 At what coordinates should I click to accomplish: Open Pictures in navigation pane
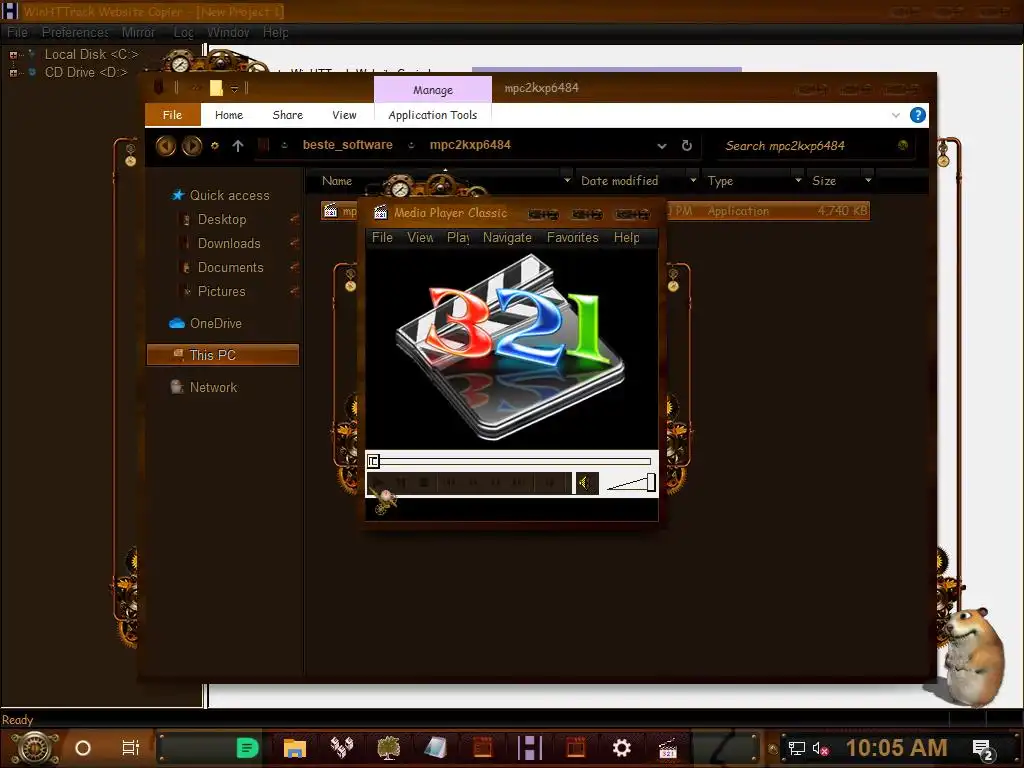coord(221,292)
